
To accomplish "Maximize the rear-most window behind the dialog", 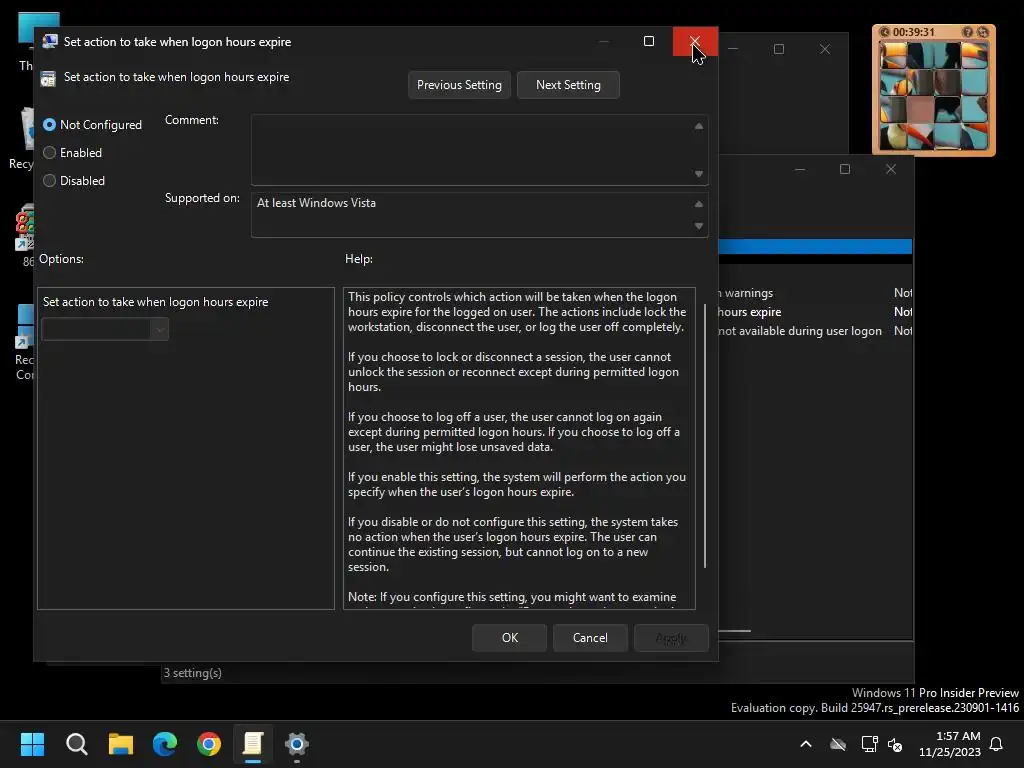I will coord(778,49).
